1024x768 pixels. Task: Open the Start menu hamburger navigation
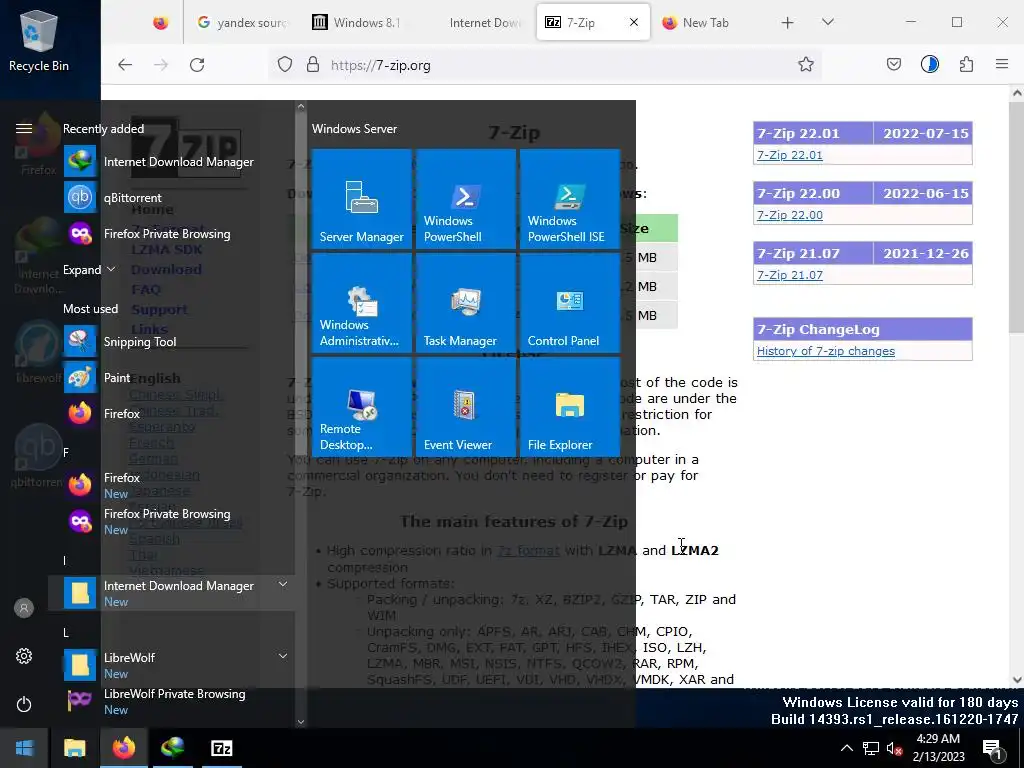click(24, 128)
